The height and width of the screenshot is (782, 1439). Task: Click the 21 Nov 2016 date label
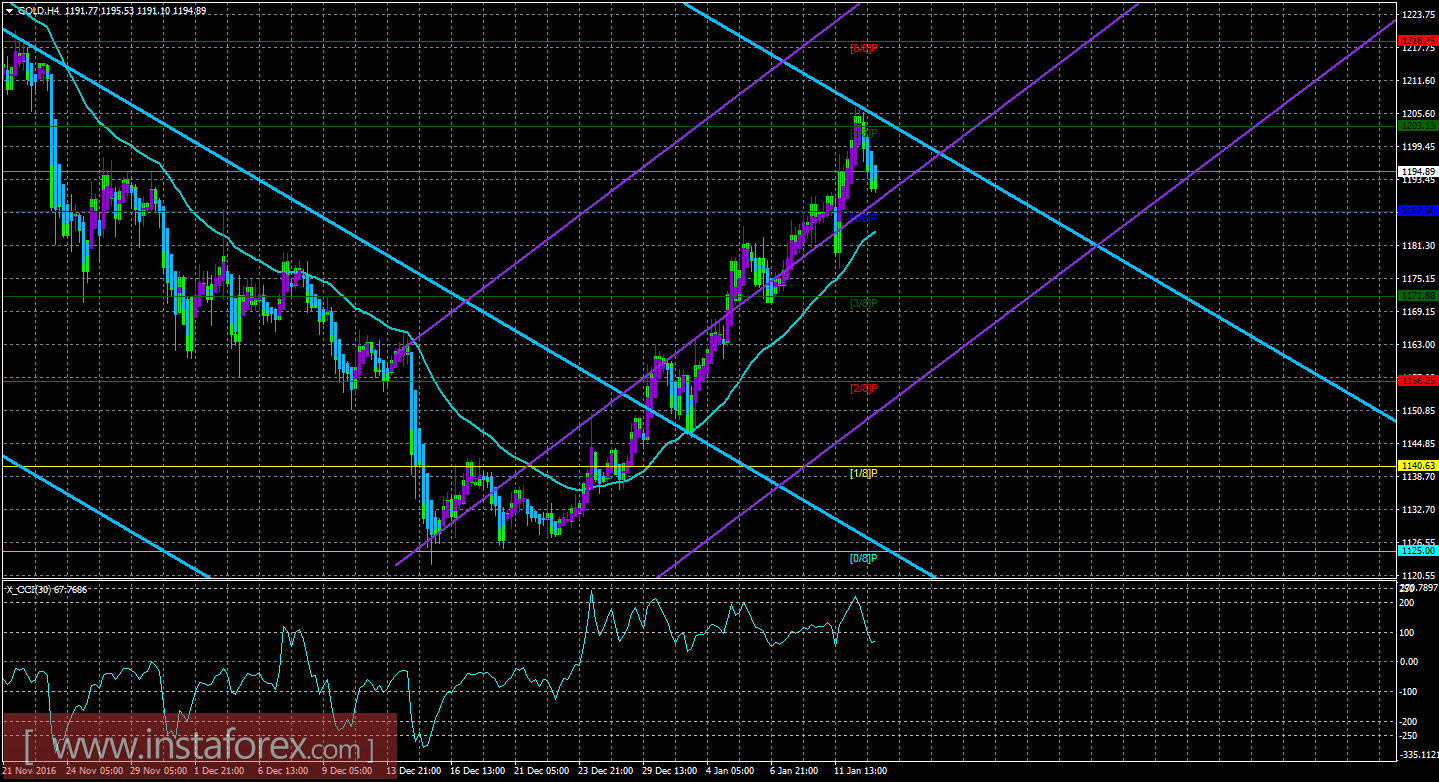coord(29,772)
